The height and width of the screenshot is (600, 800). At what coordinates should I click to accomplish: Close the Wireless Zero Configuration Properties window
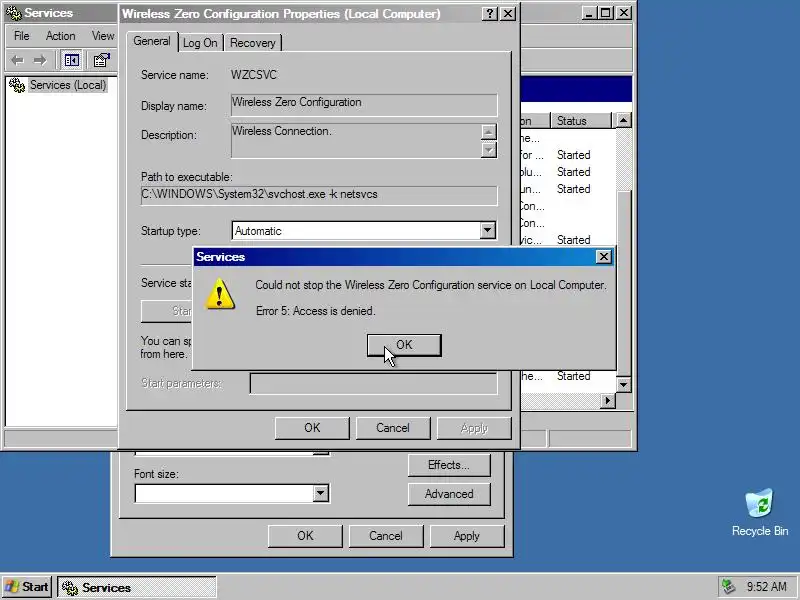click(x=508, y=14)
